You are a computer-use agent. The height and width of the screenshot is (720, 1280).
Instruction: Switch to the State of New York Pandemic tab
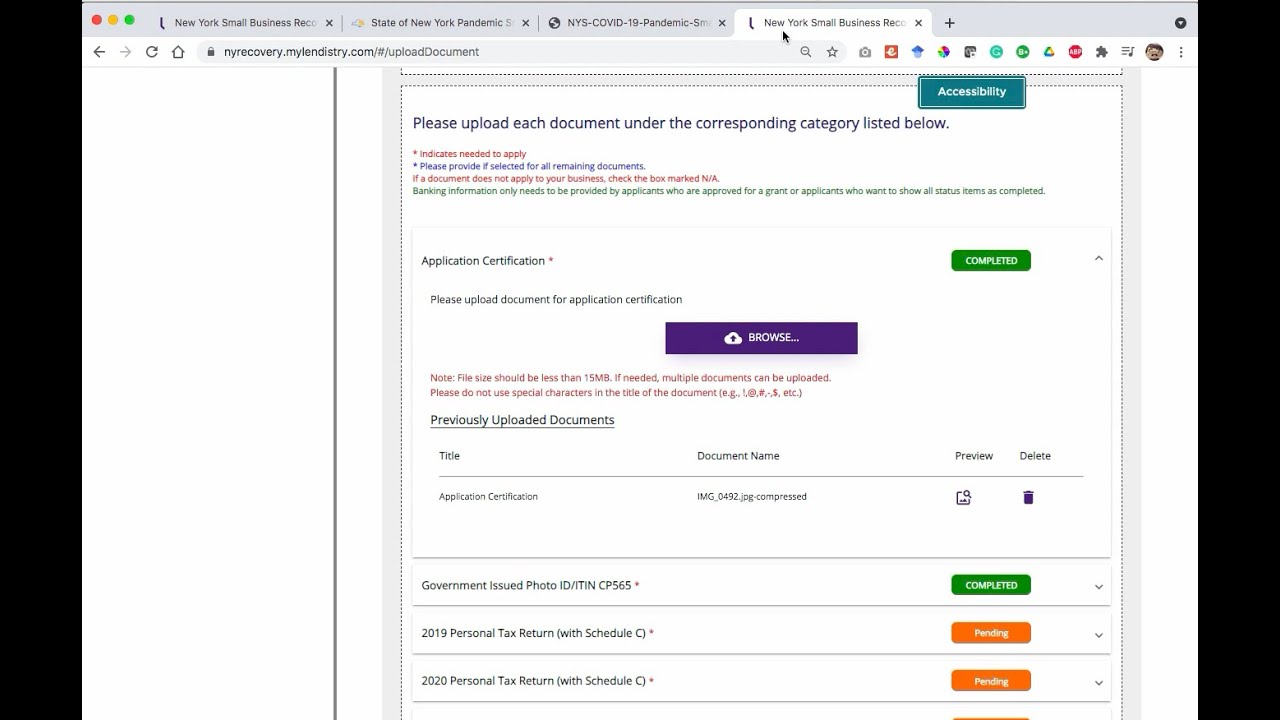click(x=442, y=22)
